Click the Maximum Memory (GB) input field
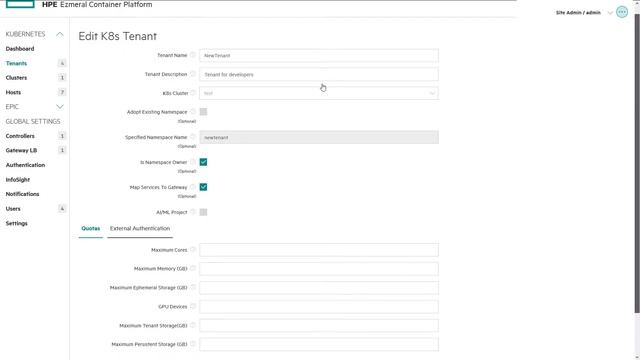This screenshot has width=640, height=360. click(x=319, y=269)
